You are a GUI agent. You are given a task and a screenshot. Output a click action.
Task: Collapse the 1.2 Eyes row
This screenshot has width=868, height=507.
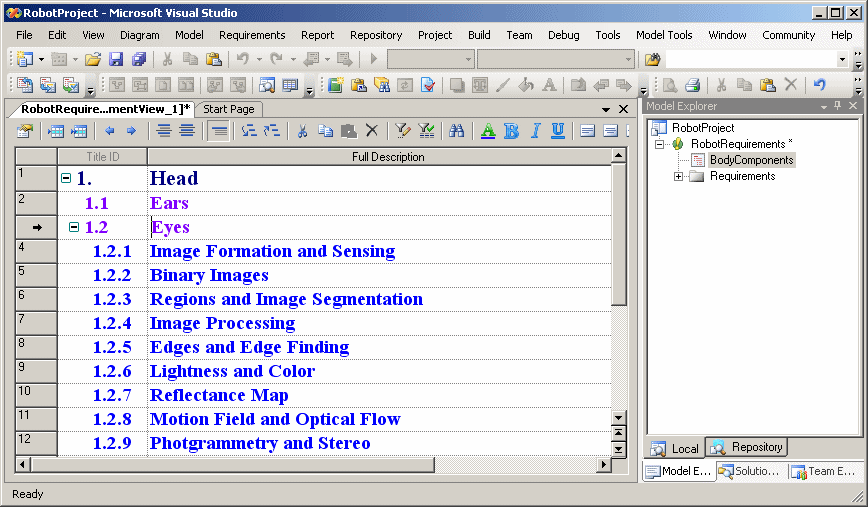pos(74,227)
